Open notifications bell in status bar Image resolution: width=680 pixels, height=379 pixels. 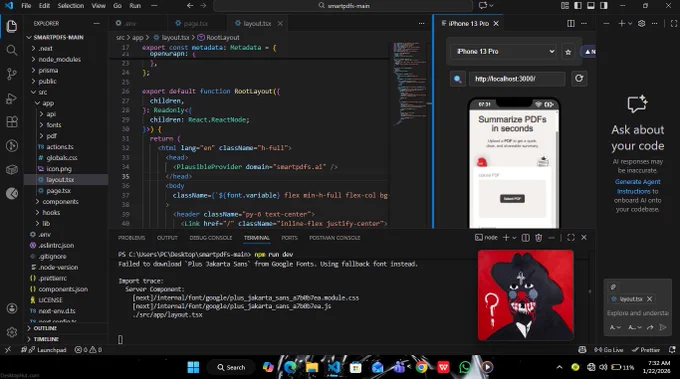point(672,350)
